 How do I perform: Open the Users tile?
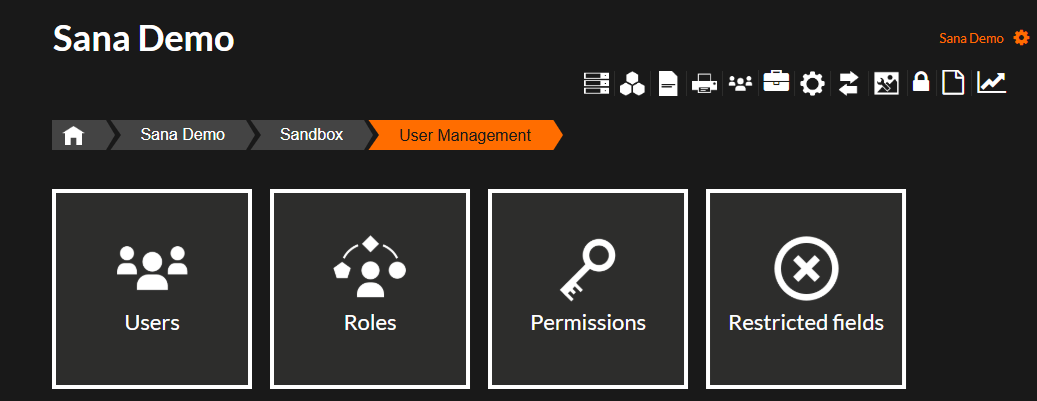coord(152,289)
